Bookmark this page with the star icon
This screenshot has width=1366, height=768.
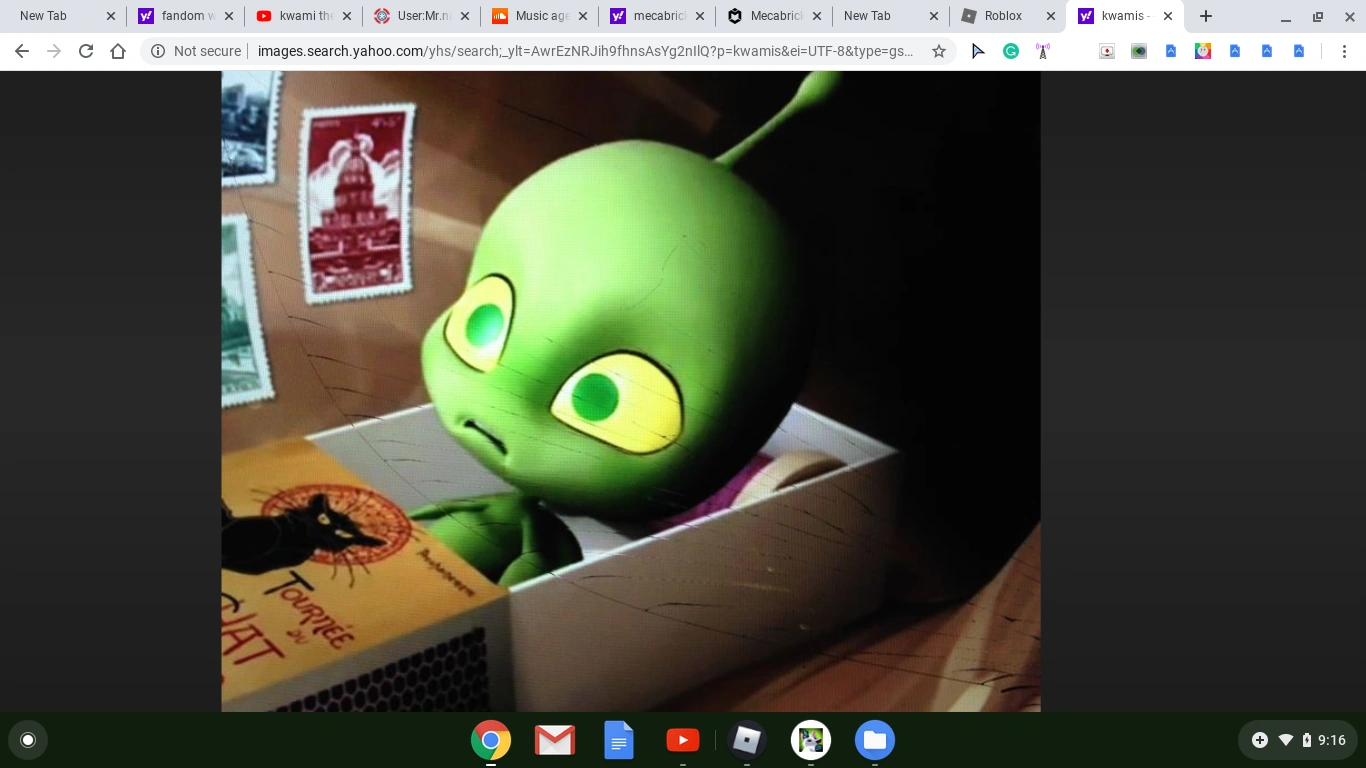click(x=938, y=51)
